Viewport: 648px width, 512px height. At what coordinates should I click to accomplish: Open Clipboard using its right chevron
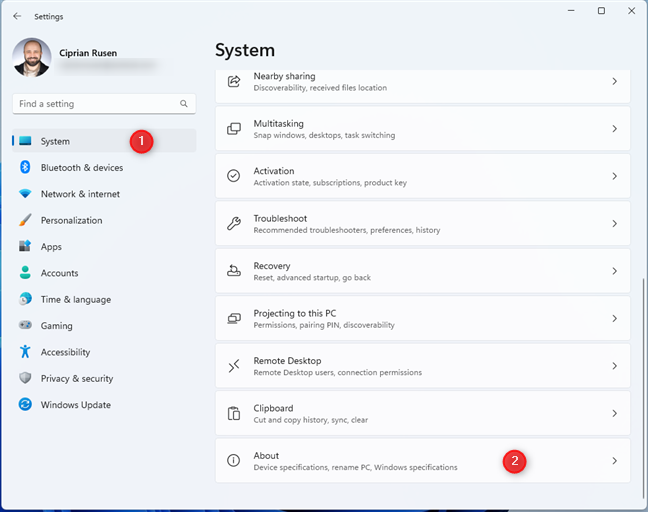(x=615, y=413)
